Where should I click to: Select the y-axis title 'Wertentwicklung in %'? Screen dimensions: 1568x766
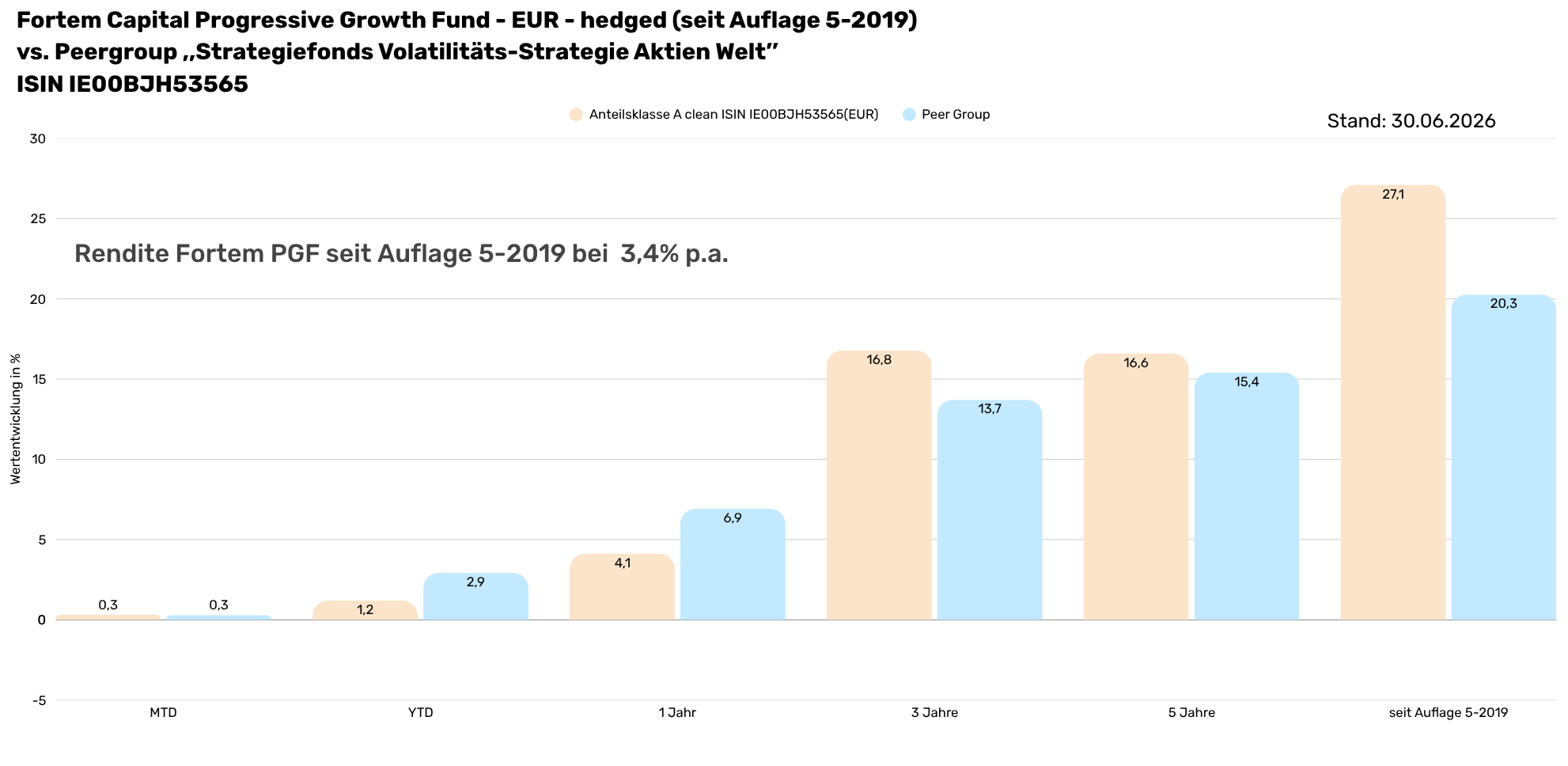click(x=16, y=419)
